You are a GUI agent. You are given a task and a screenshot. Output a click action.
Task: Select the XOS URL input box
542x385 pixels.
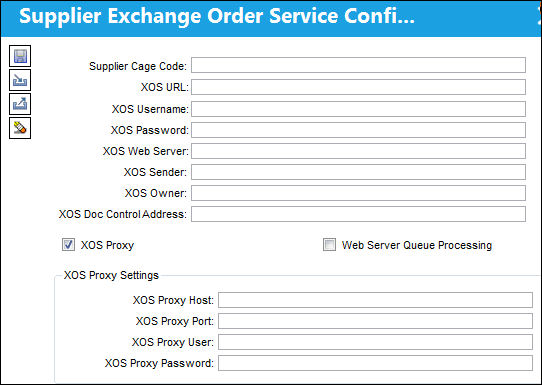[358, 87]
